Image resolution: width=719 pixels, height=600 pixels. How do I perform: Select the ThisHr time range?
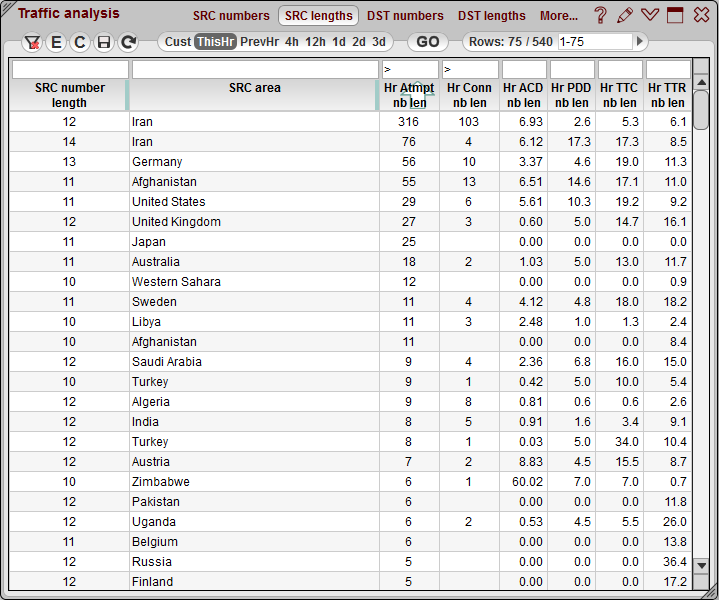click(215, 42)
